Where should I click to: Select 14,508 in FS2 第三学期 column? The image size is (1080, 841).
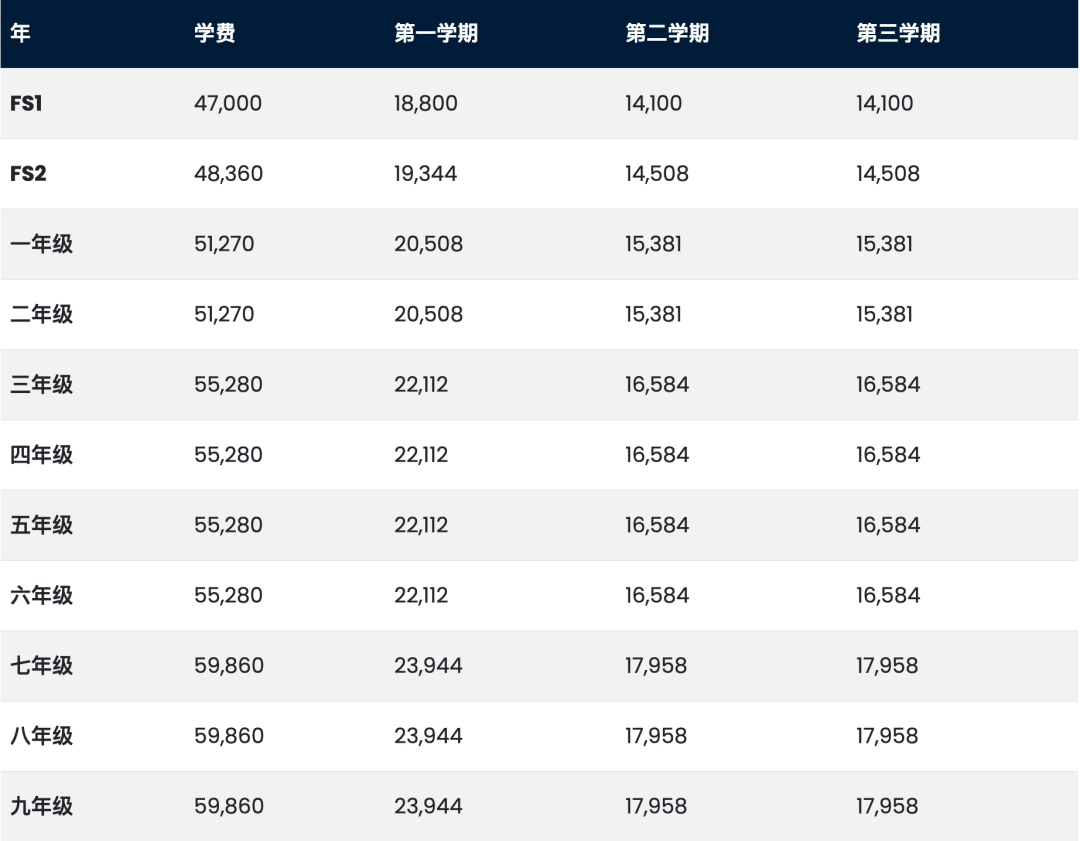(x=887, y=174)
